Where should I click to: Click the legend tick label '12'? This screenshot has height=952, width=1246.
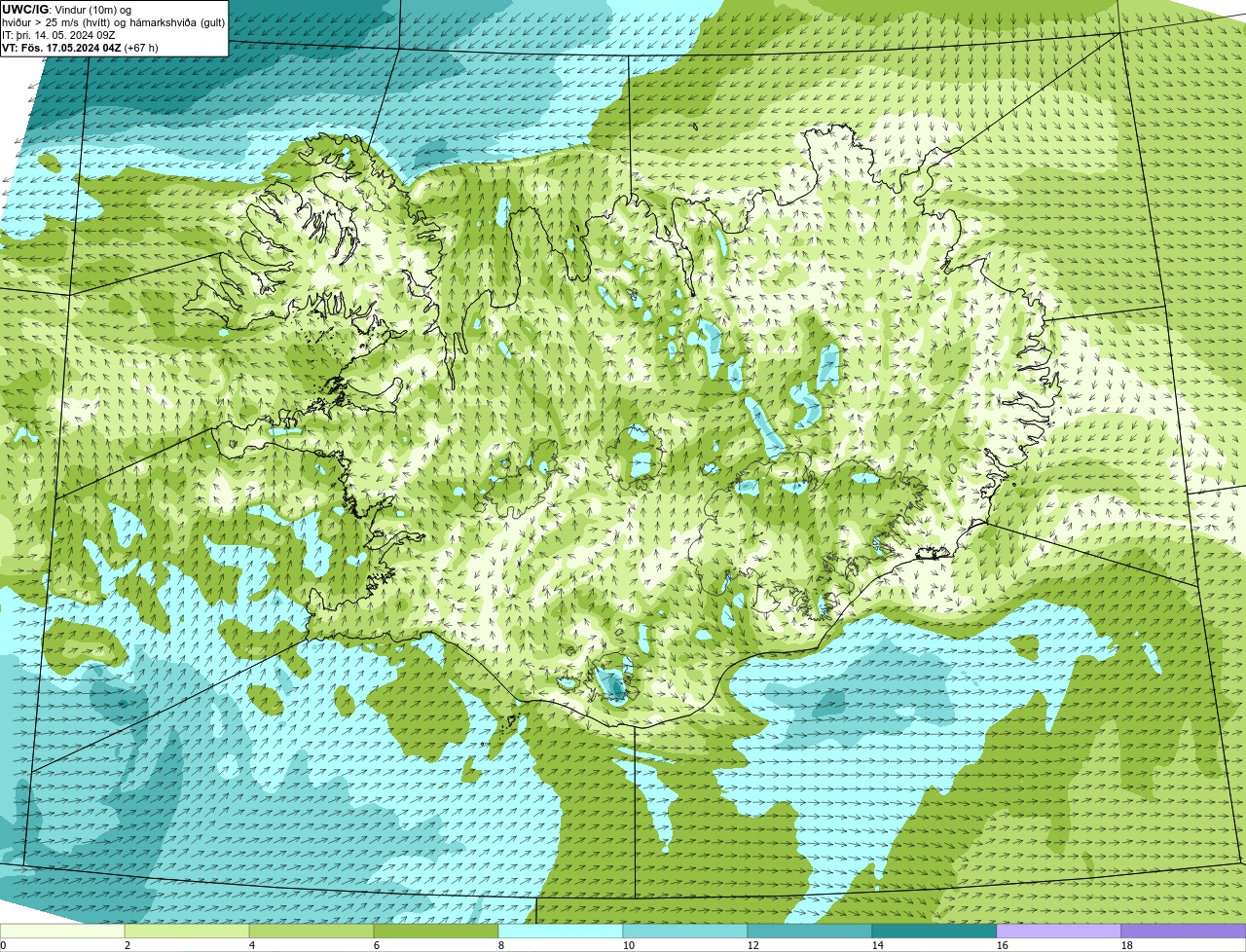[753, 945]
